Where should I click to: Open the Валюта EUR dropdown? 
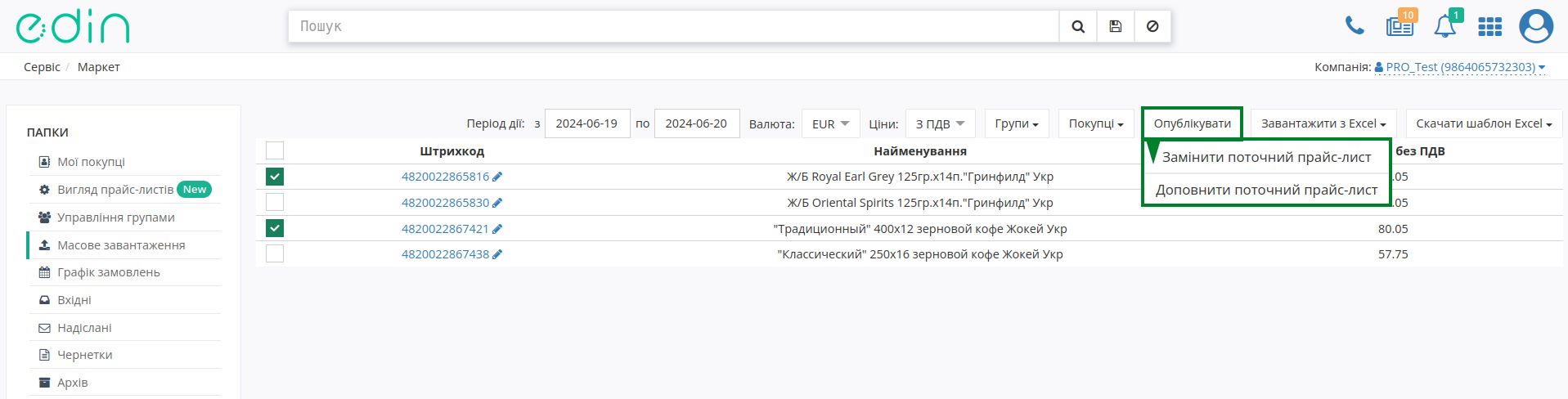coord(830,123)
